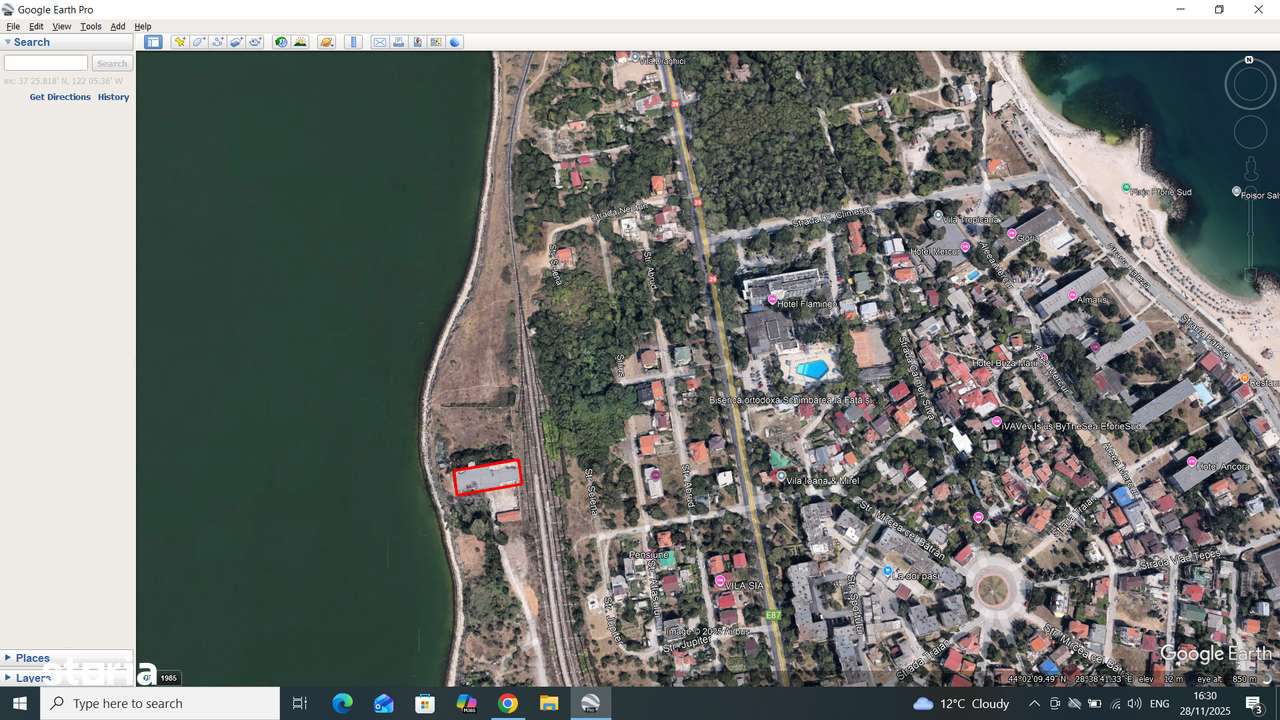Show historical imagery clock icon

281,42
